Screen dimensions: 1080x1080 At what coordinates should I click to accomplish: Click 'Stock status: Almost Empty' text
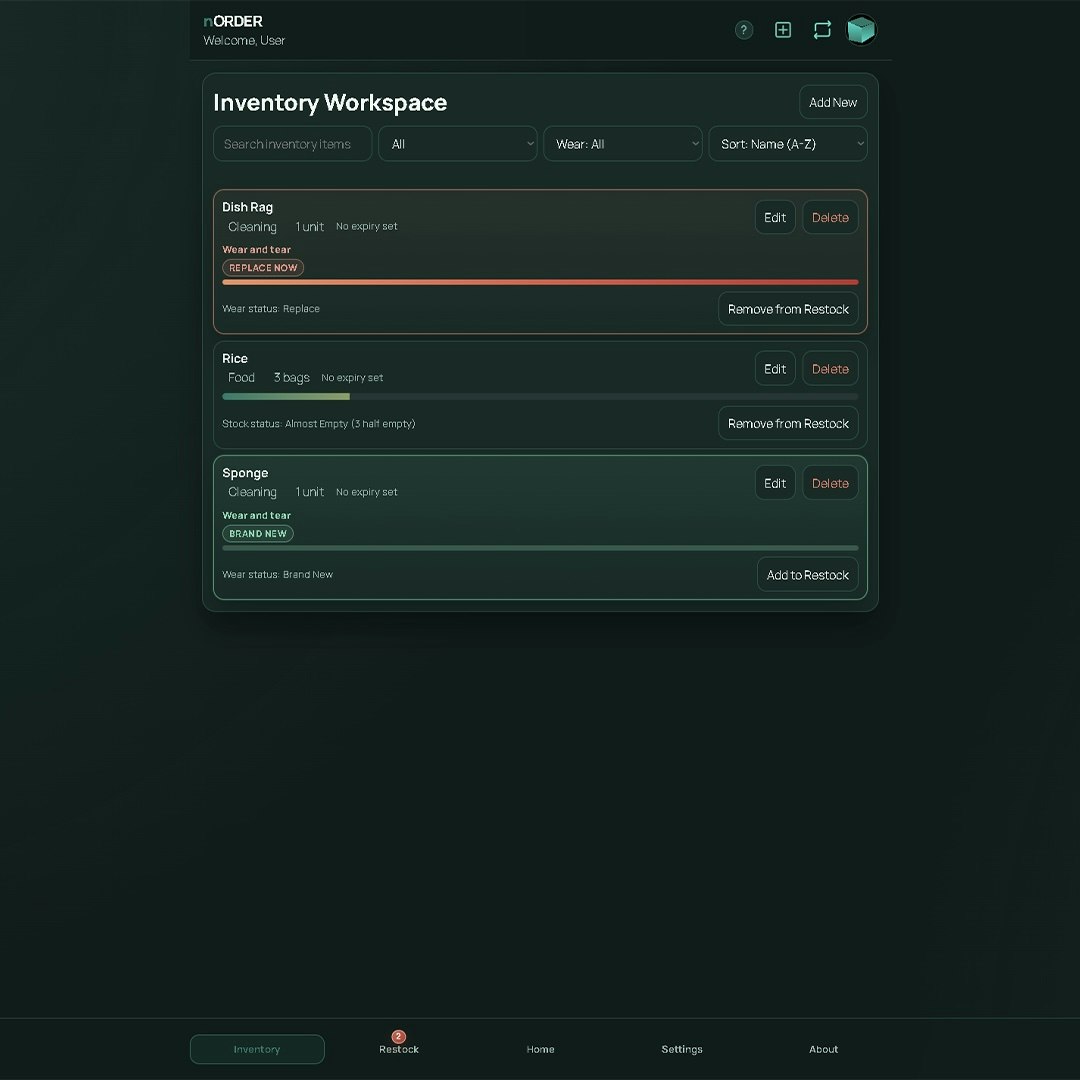(318, 424)
